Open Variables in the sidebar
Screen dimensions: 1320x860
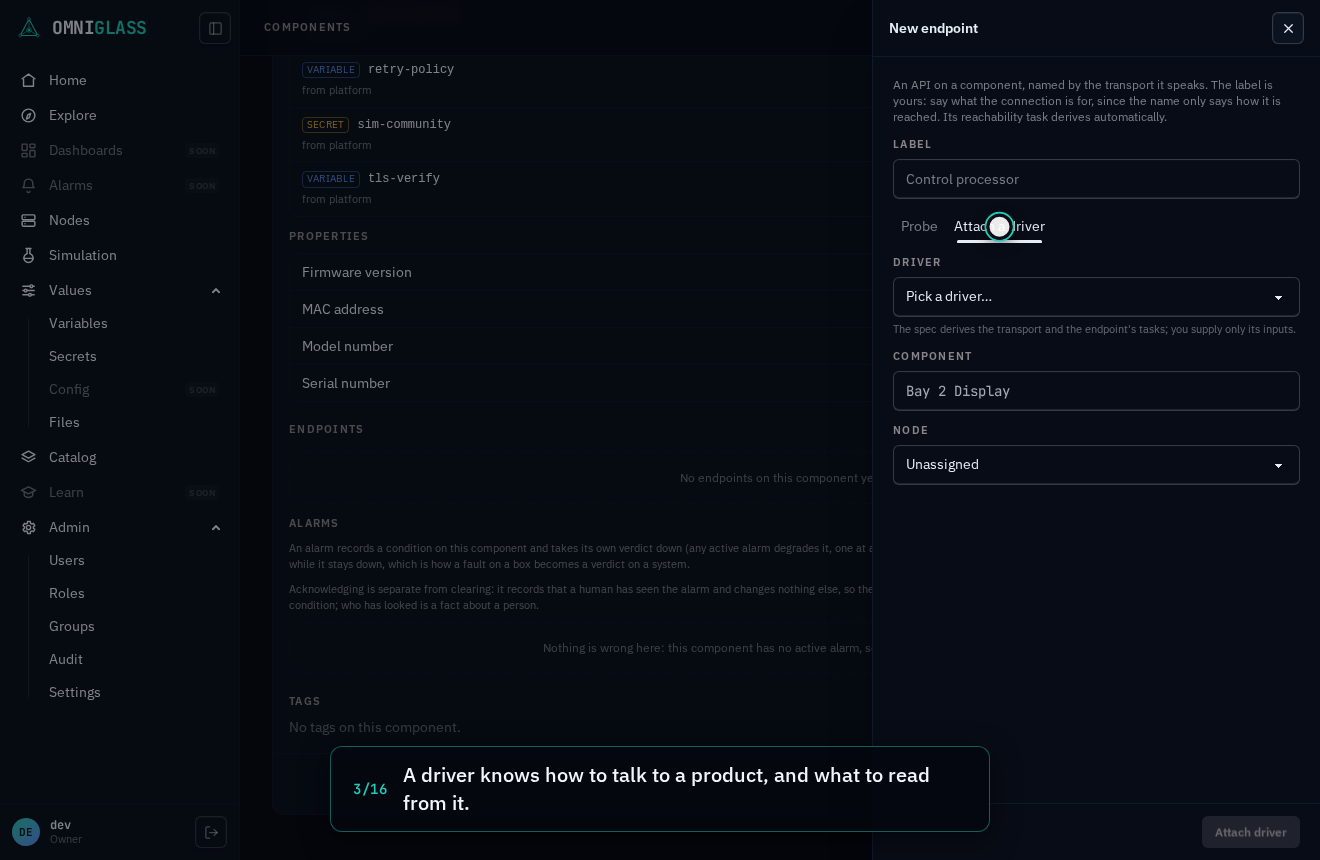coord(78,323)
